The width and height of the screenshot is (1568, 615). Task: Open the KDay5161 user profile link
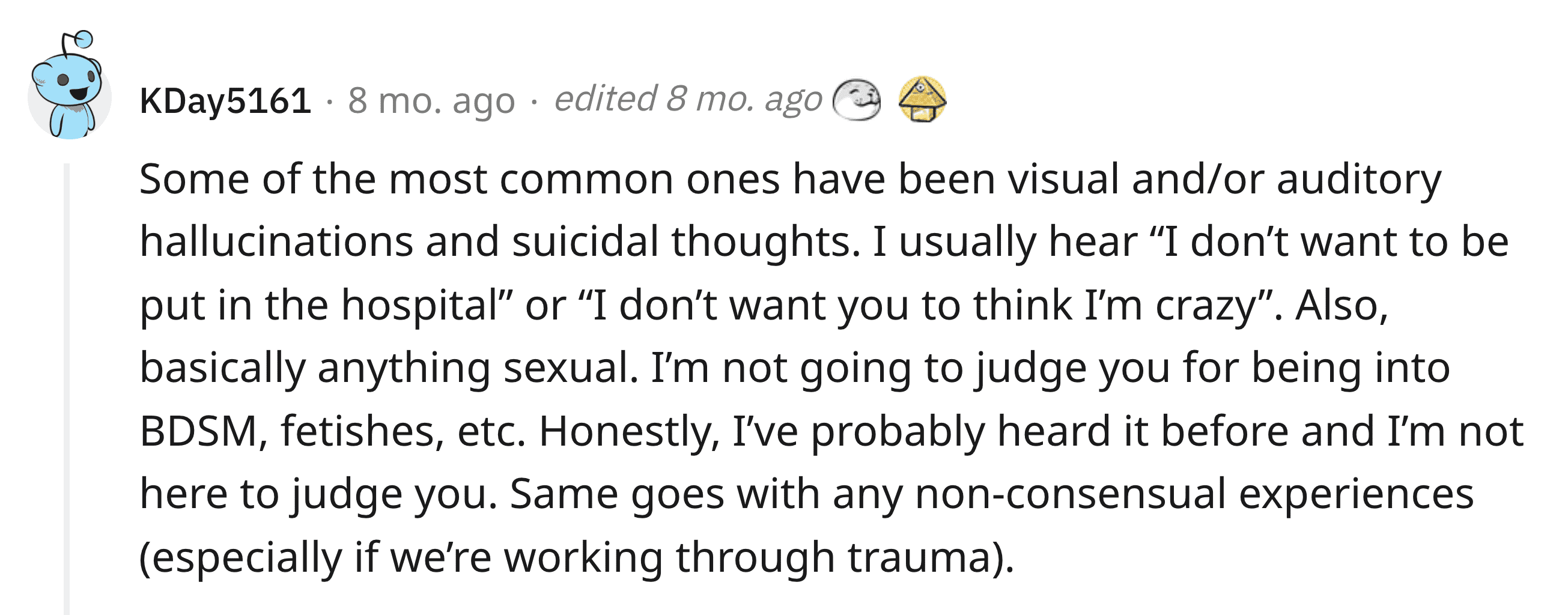click(225, 101)
